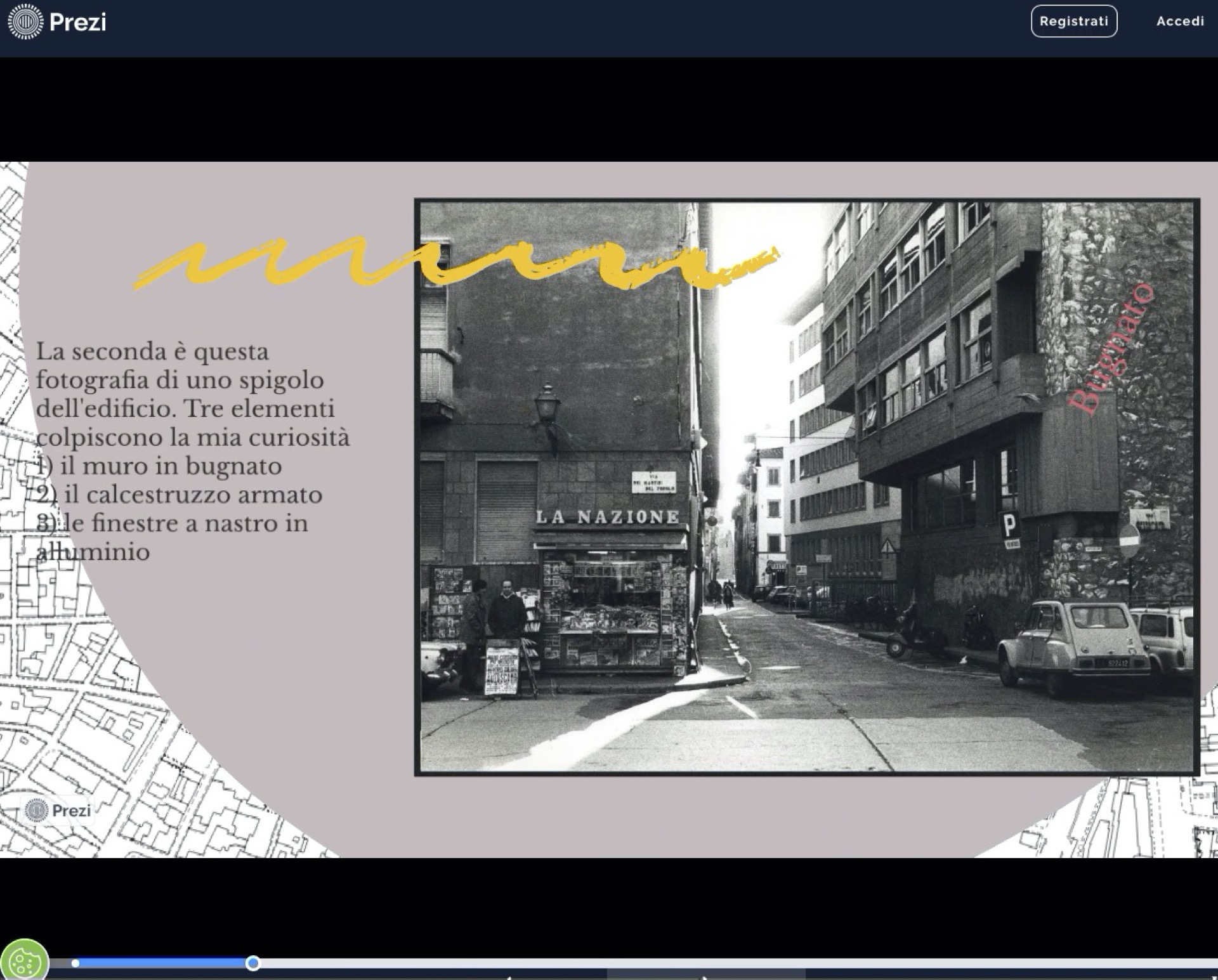Click the Prezi logo in the header

click(57, 22)
